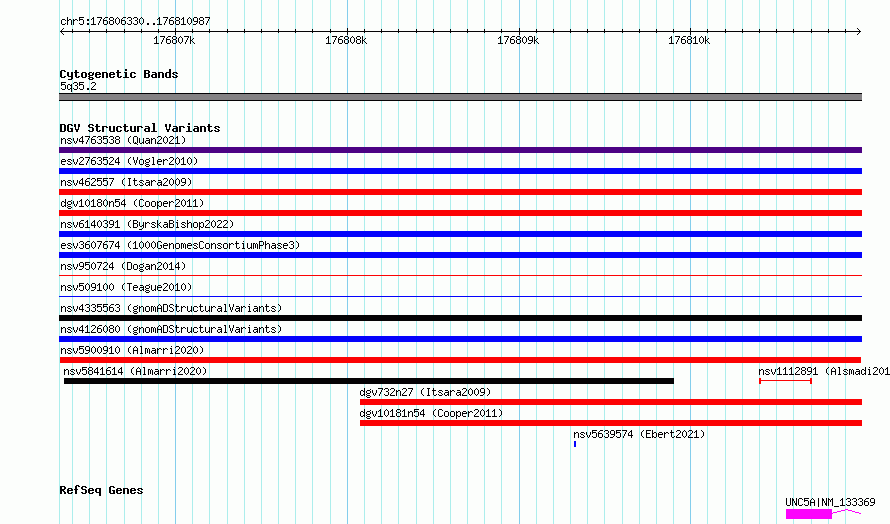The width and height of the screenshot is (890, 524).
Task: Click the magenta UNC5A exon block
Action: point(809,514)
